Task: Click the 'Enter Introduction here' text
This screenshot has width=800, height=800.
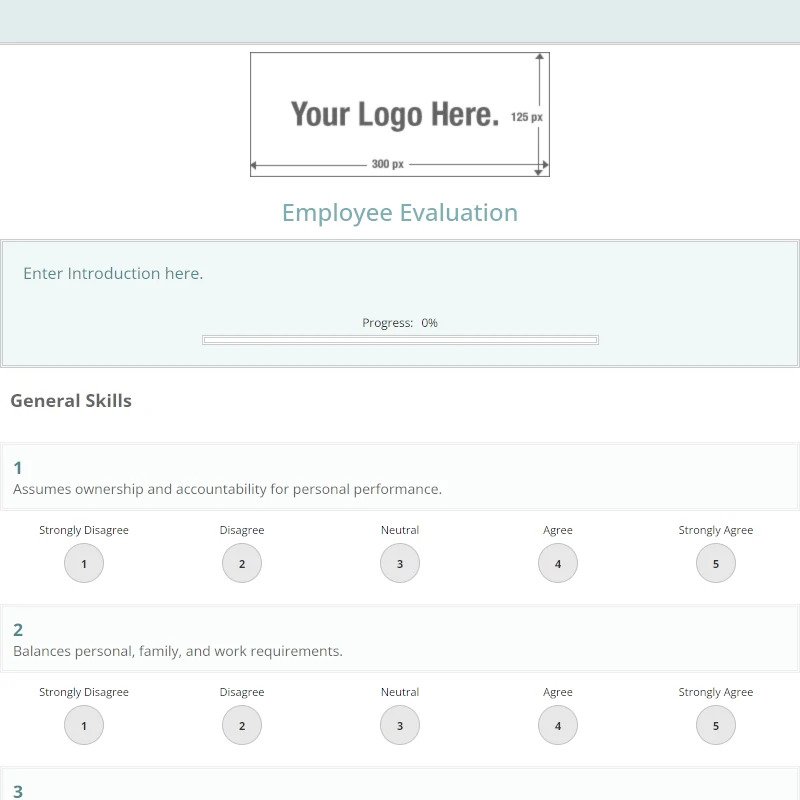Action: tap(113, 273)
